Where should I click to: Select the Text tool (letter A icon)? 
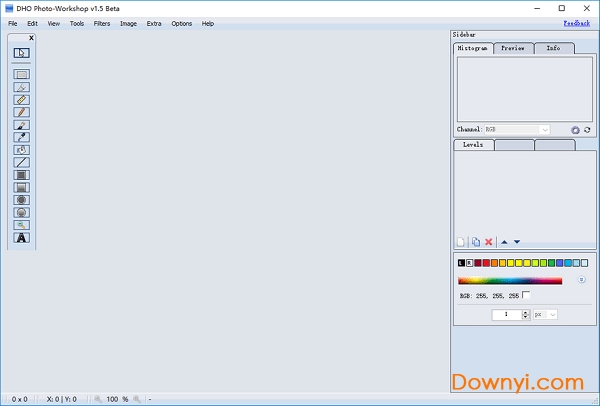coord(21,238)
